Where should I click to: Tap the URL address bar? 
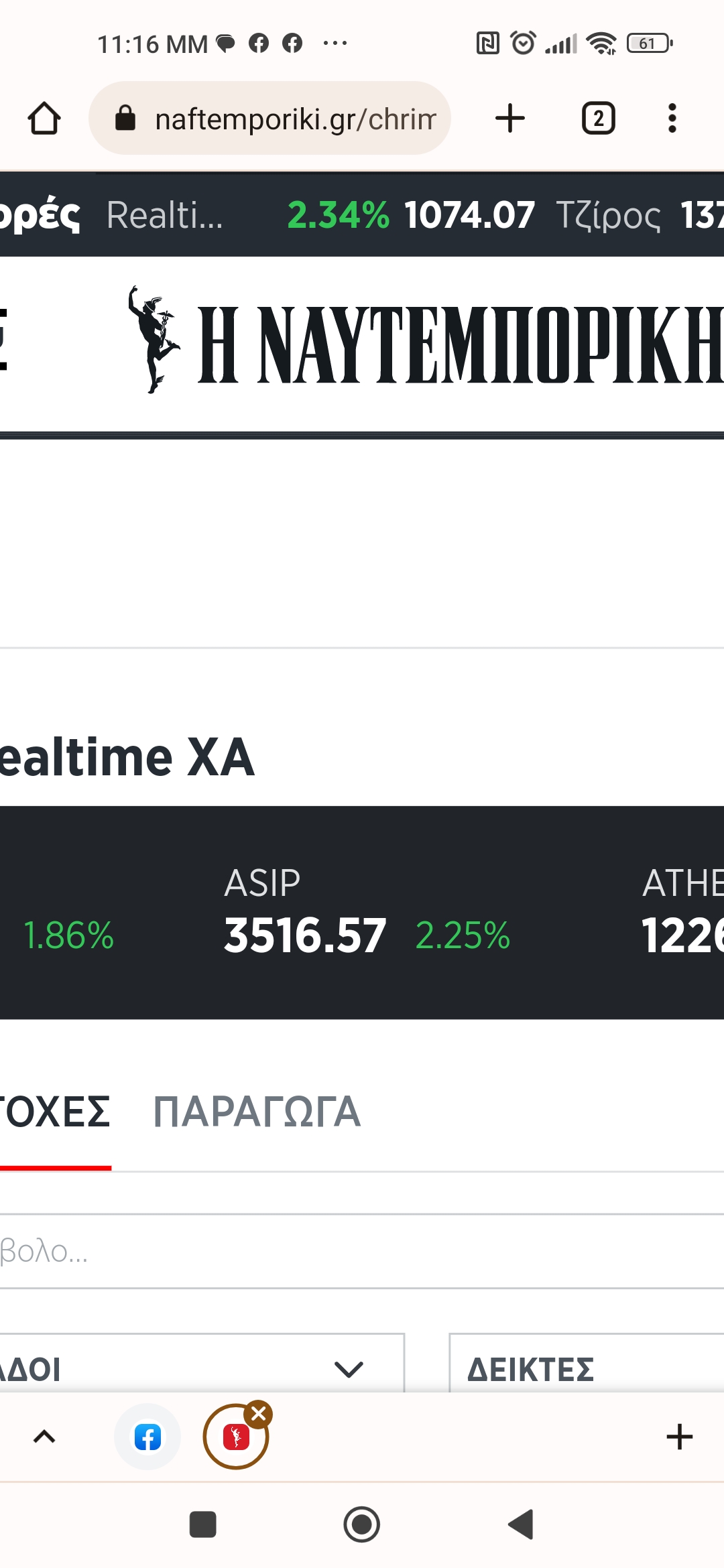[x=295, y=119]
